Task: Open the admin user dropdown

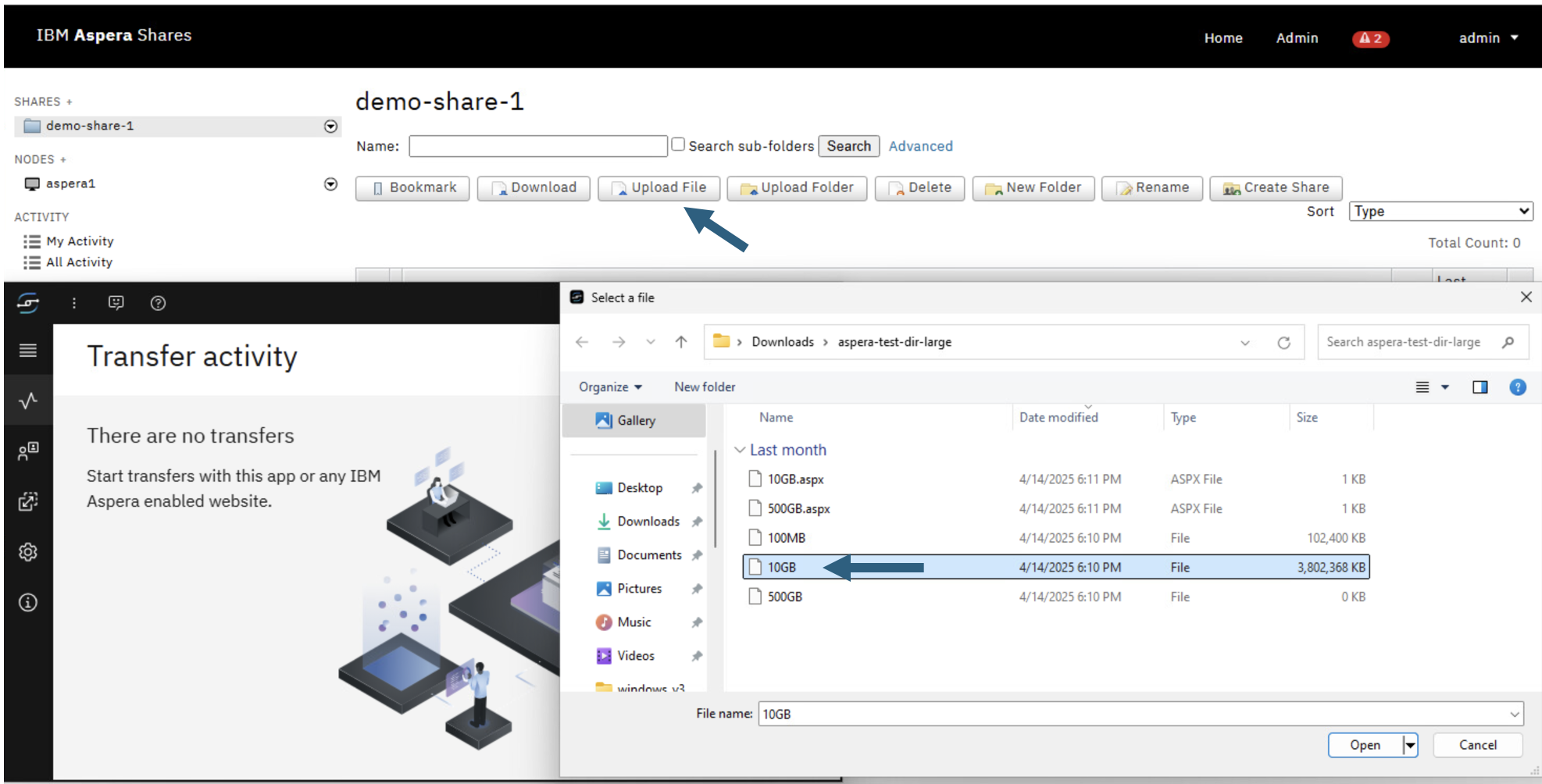Action: pyautogui.click(x=1488, y=38)
